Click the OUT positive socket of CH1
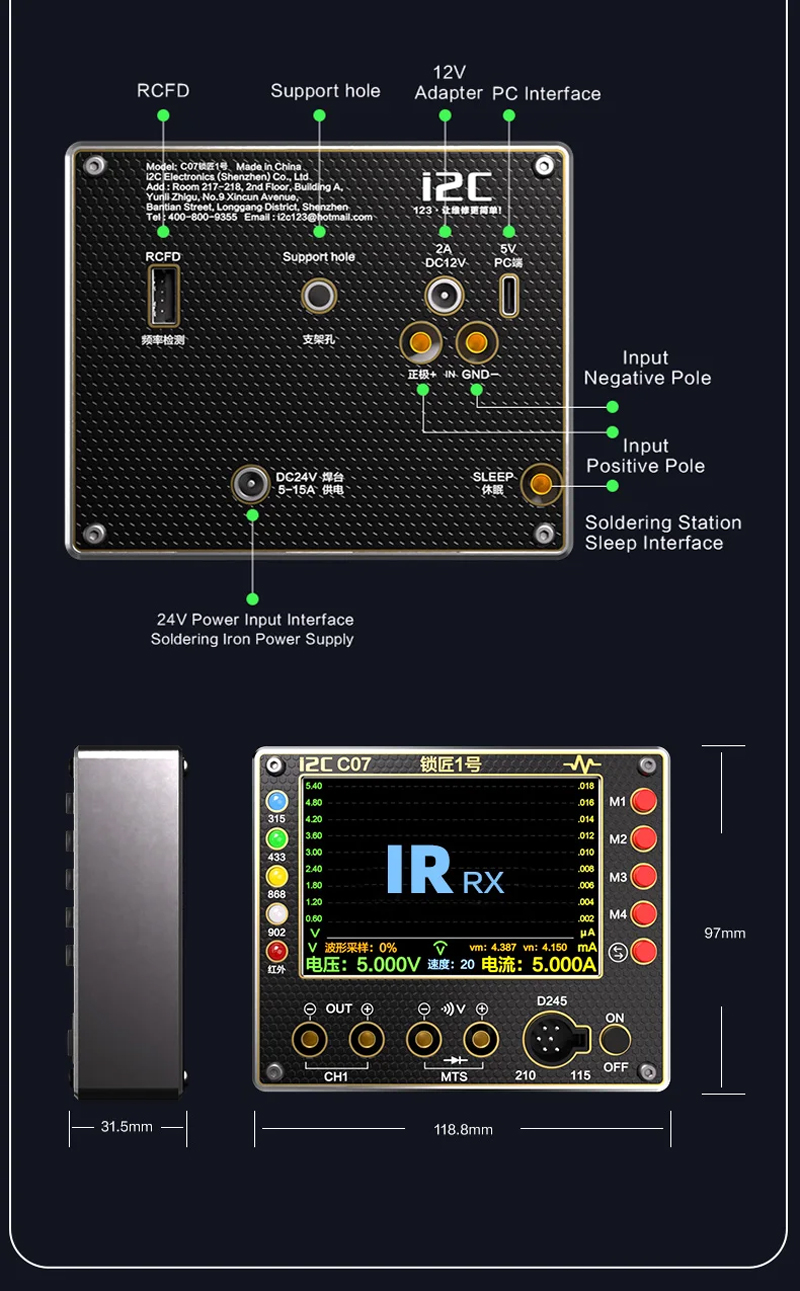This screenshot has width=800, height=1291. point(367,1040)
